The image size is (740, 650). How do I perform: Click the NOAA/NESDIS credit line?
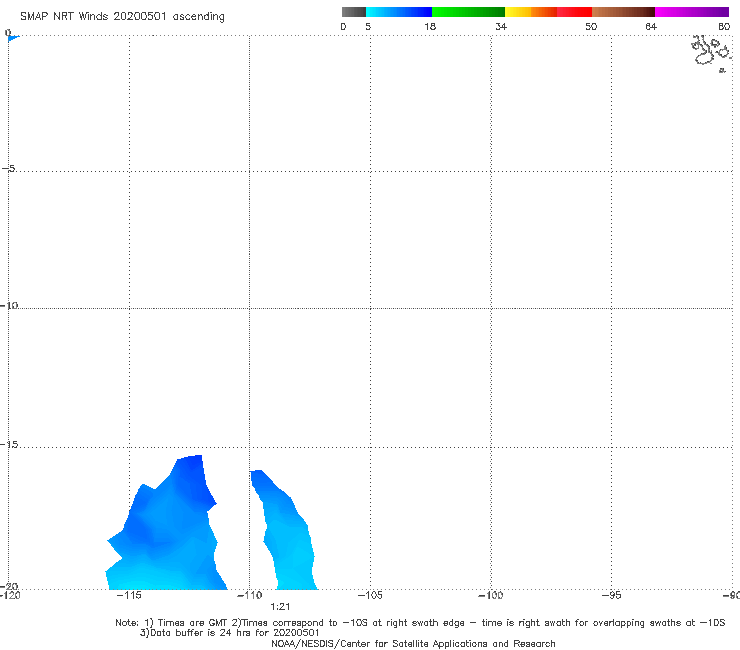tap(413, 643)
